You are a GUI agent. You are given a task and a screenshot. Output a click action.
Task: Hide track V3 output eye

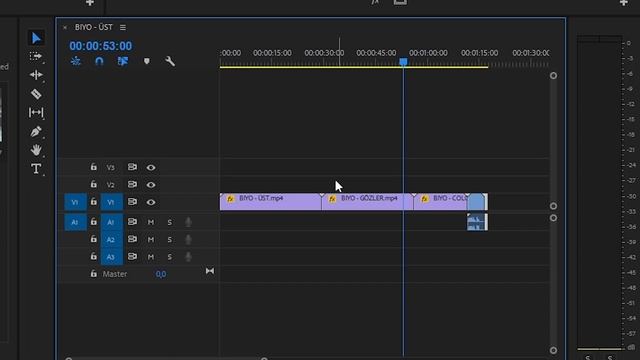click(x=151, y=167)
